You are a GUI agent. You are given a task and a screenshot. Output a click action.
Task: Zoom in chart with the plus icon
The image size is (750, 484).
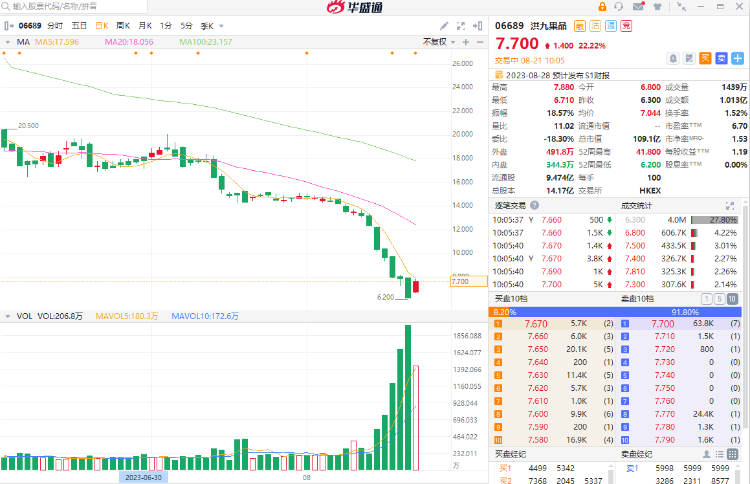click(x=466, y=42)
